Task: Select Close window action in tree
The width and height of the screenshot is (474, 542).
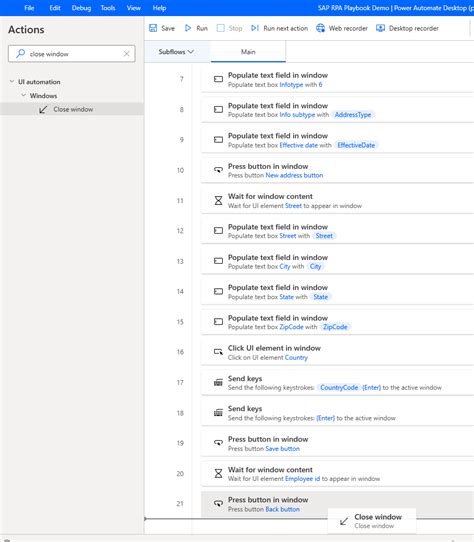Action: click(72, 109)
